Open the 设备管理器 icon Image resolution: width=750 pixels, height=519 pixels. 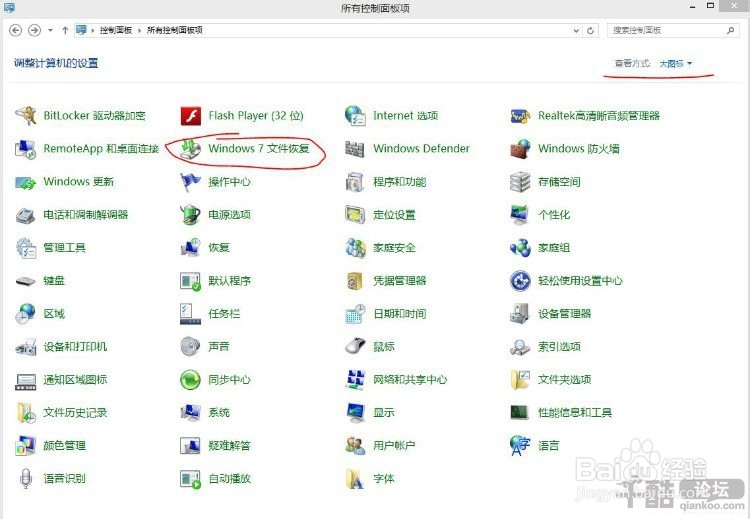[520, 314]
